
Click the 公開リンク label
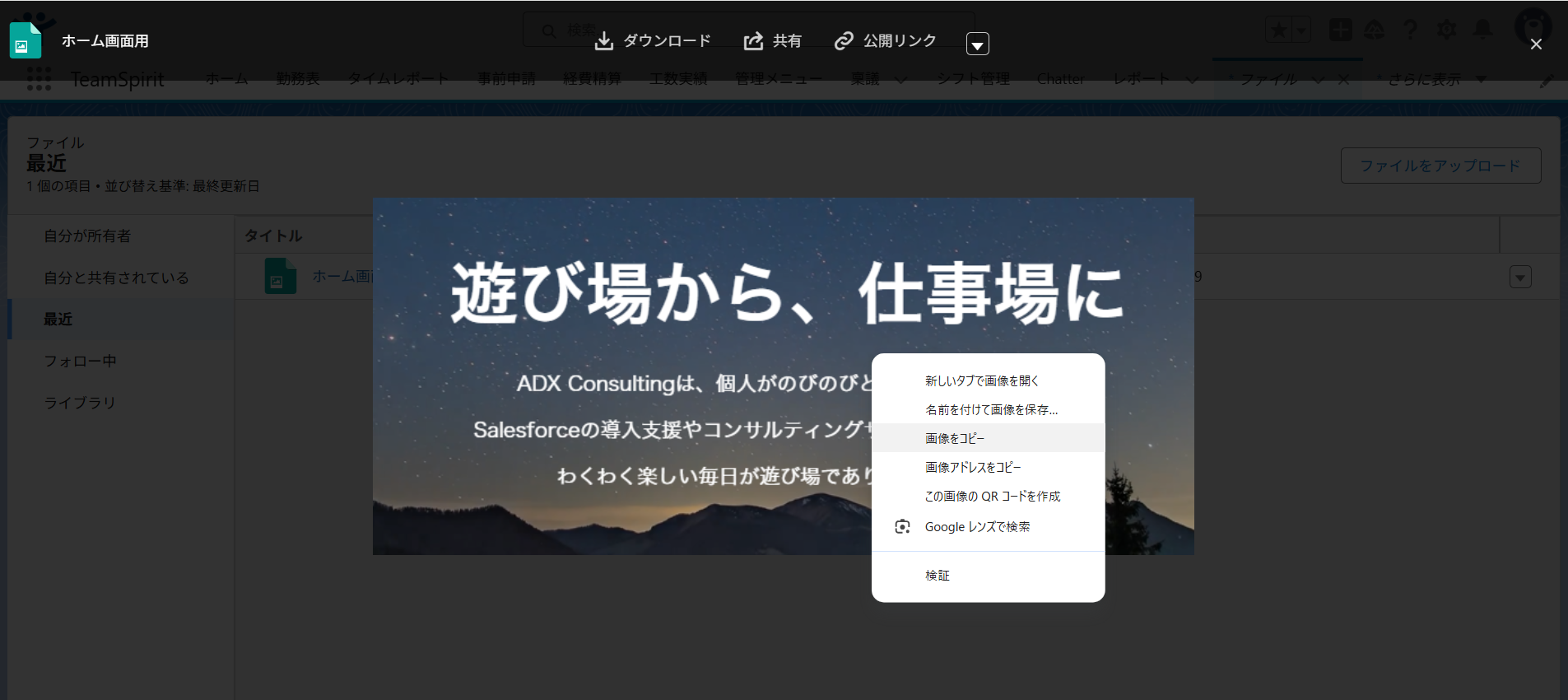coord(900,41)
